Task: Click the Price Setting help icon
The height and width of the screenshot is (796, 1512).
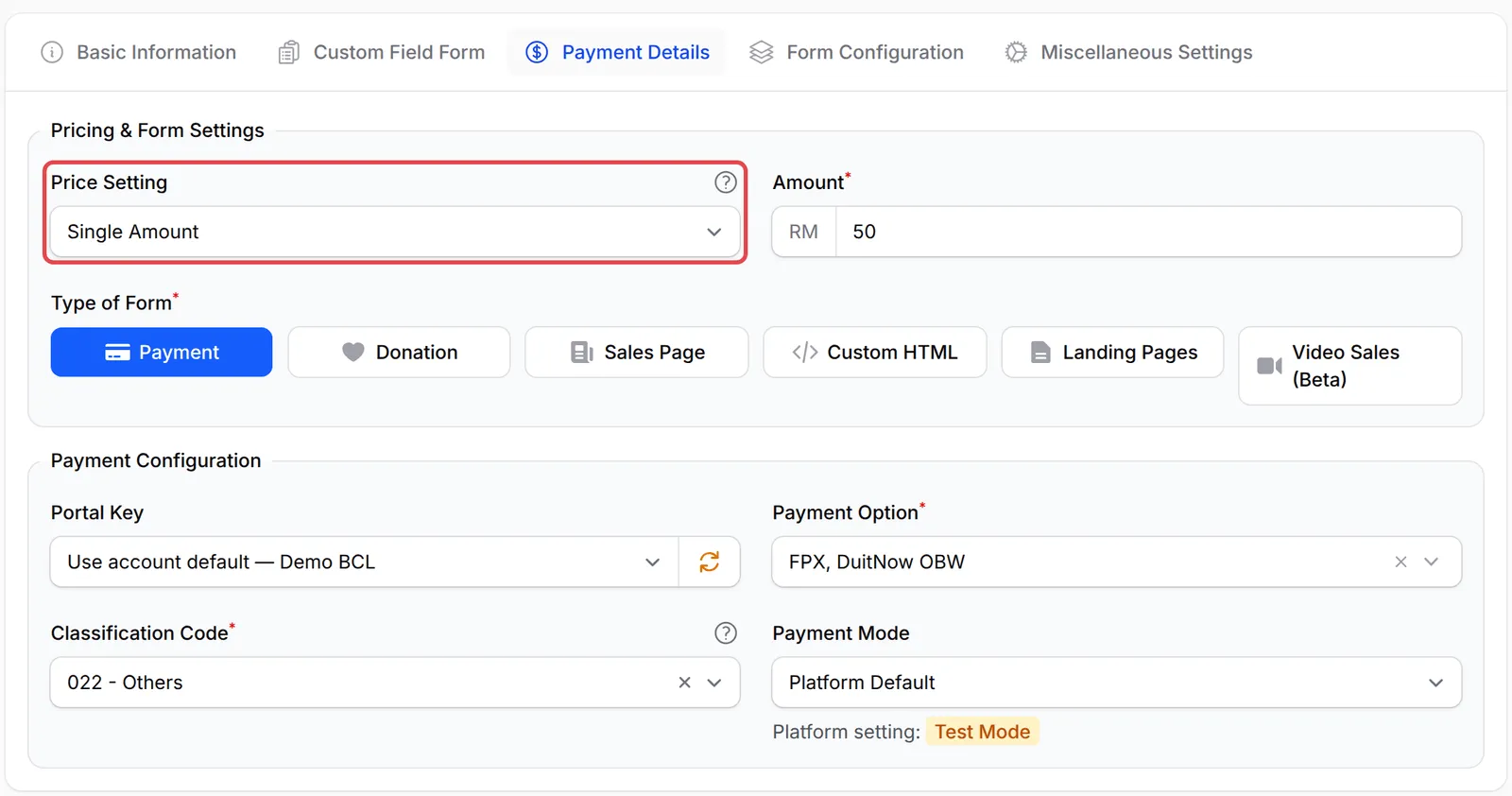Action: (726, 182)
